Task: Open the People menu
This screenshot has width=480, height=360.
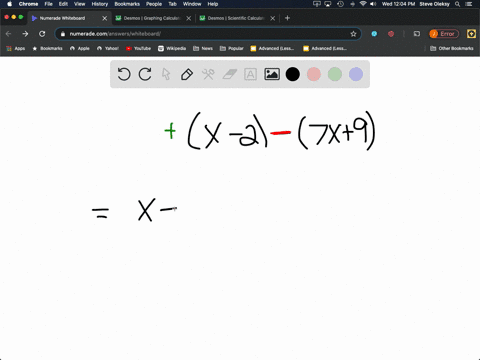Action: point(154,4)
